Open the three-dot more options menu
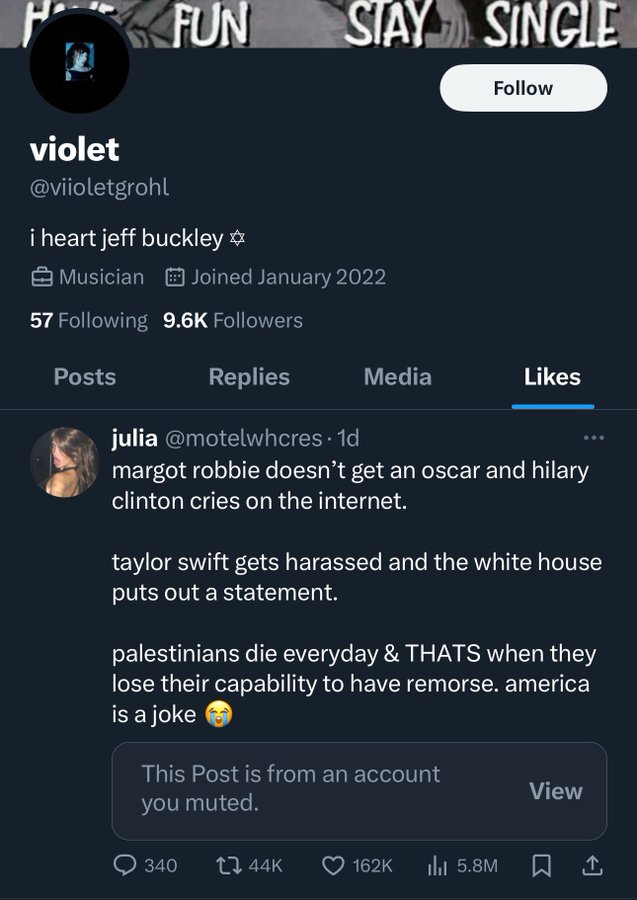637x900 pixels. click(x=593, y=437)
